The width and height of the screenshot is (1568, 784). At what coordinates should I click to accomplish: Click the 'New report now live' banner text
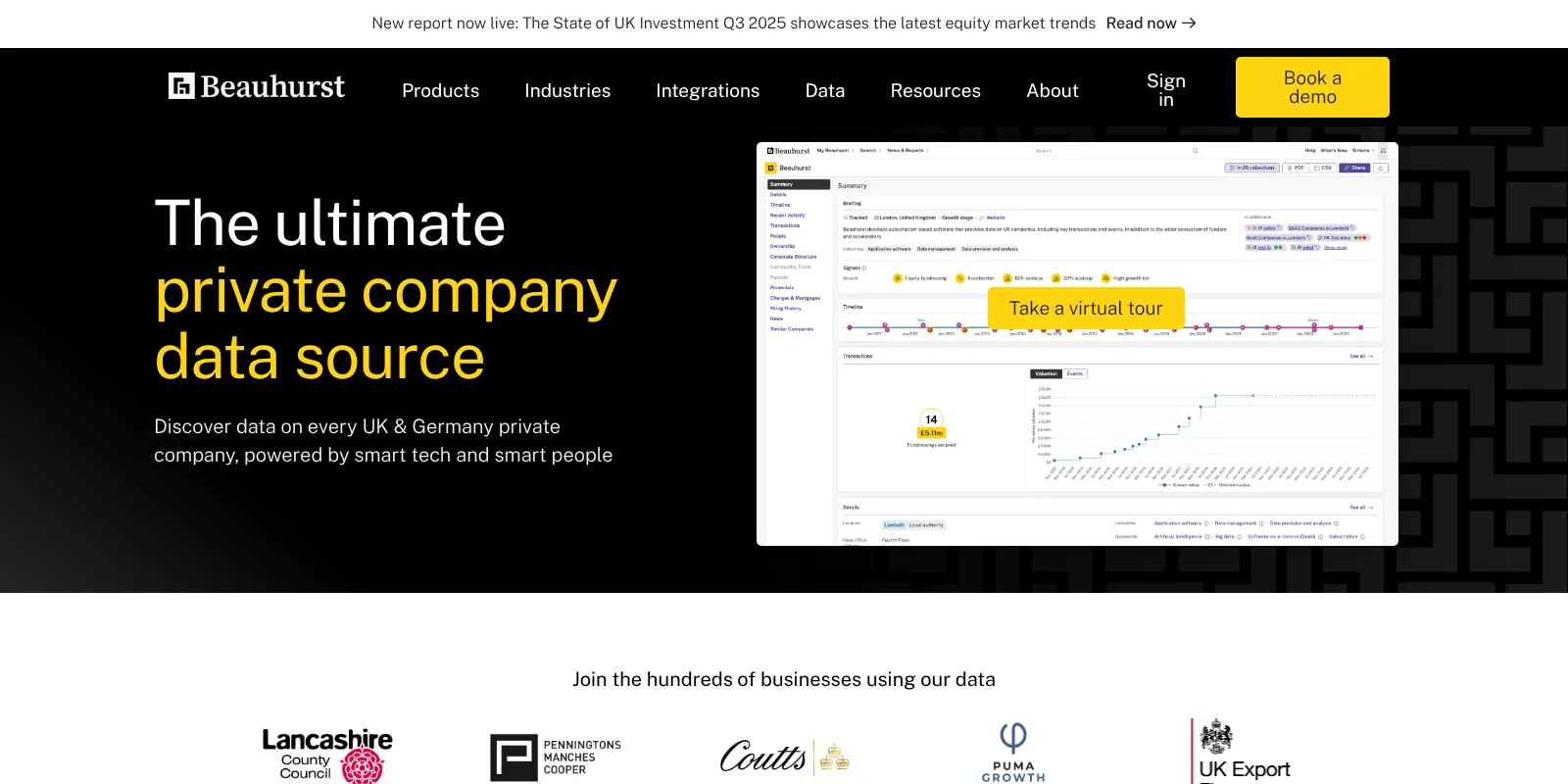[x=734, y=23]
